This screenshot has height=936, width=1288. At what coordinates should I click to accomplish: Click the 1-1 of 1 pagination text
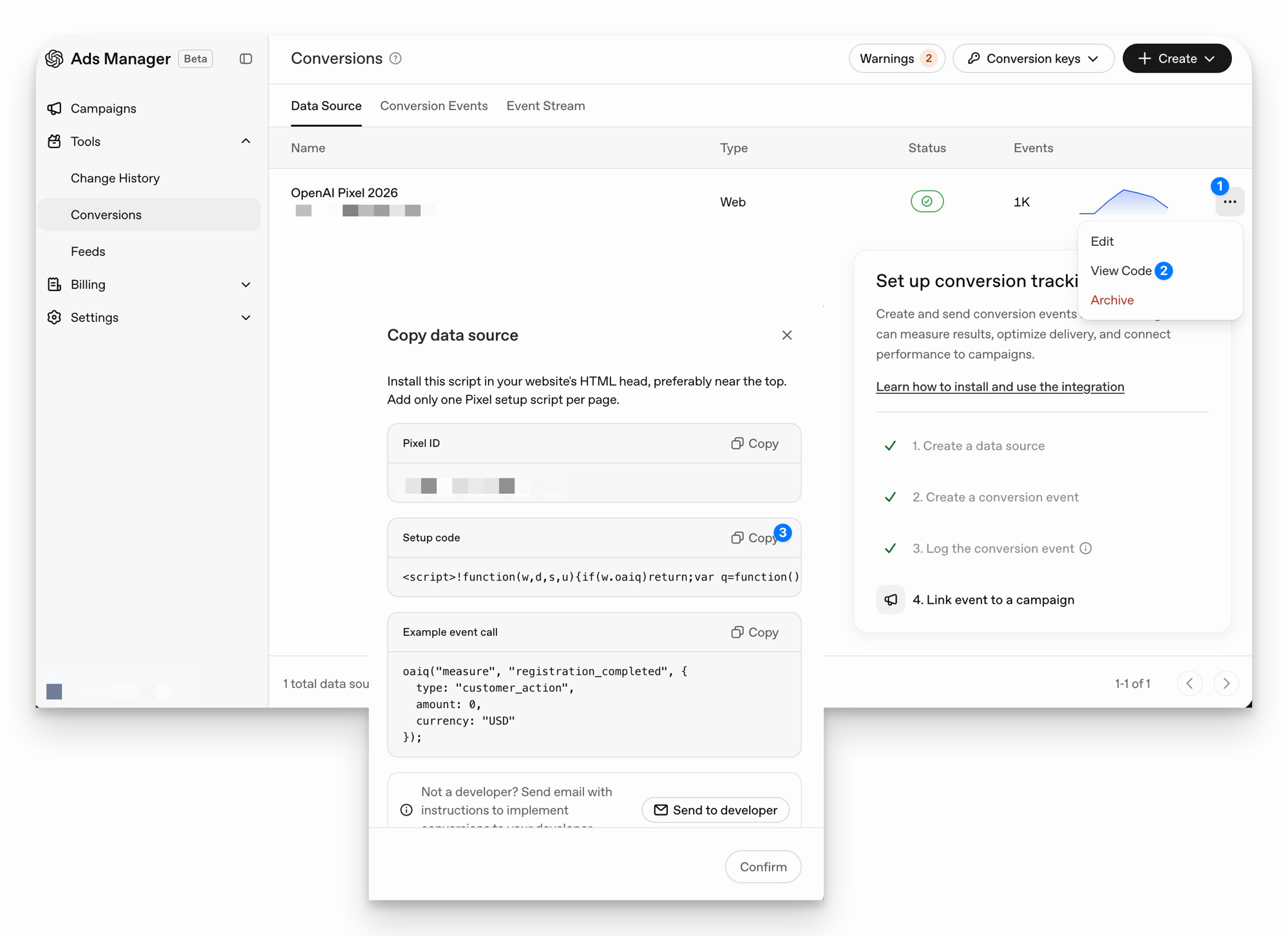pyautogui.click(x=1132, y=684)
